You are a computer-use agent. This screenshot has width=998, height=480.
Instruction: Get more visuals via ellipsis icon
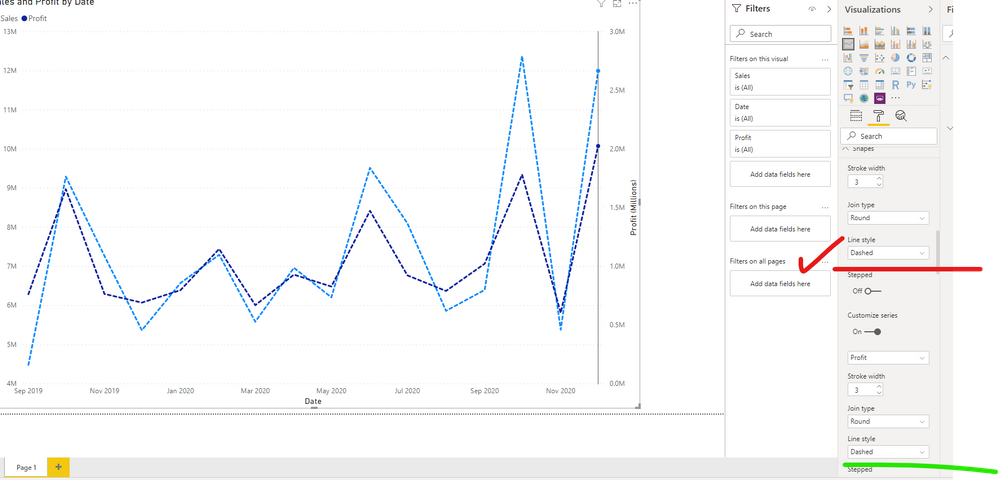pyautogui.click(x=896, y=98)
